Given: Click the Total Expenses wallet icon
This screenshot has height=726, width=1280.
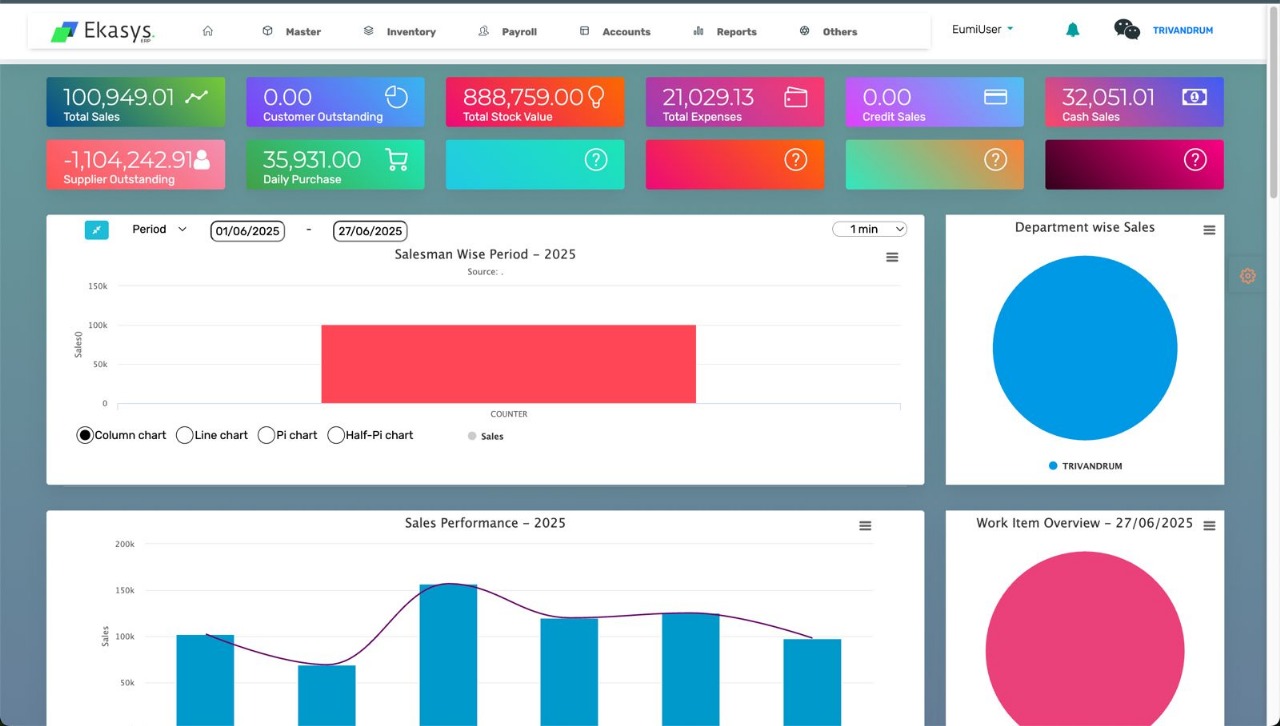Looking at the screenshot, I should pos(796,96).
